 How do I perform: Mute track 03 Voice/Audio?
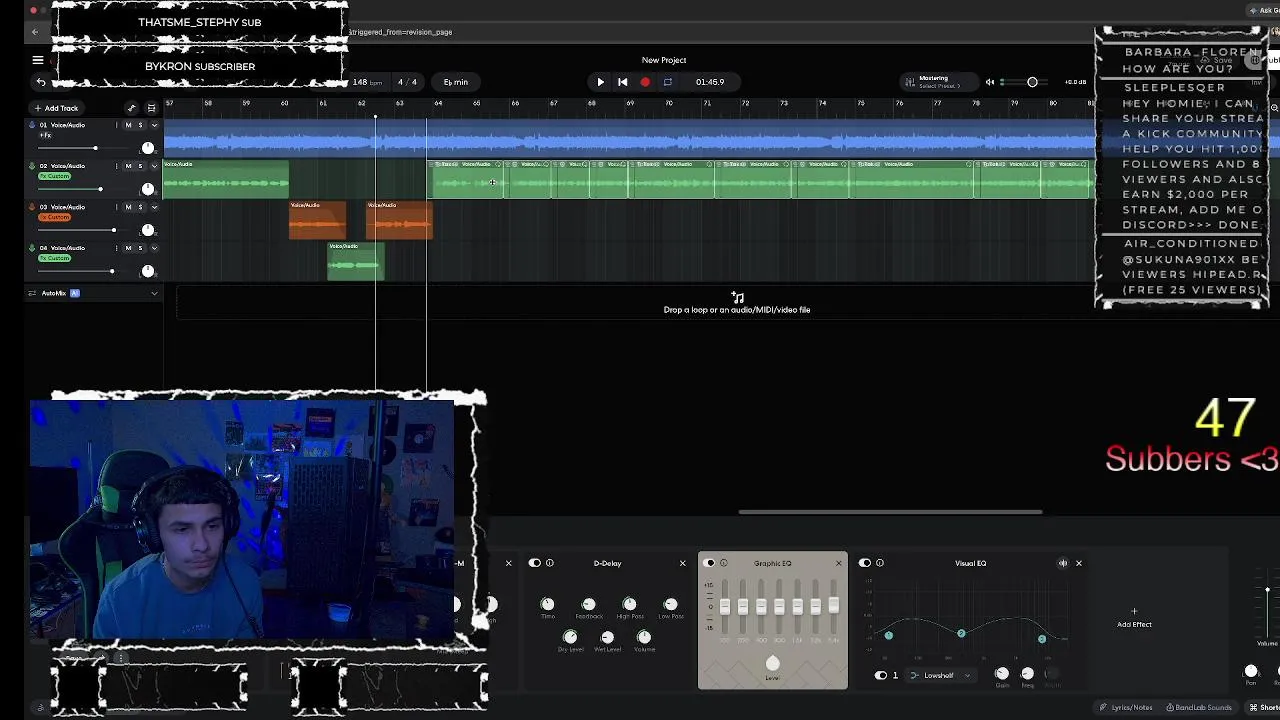(x=128, y=207)
